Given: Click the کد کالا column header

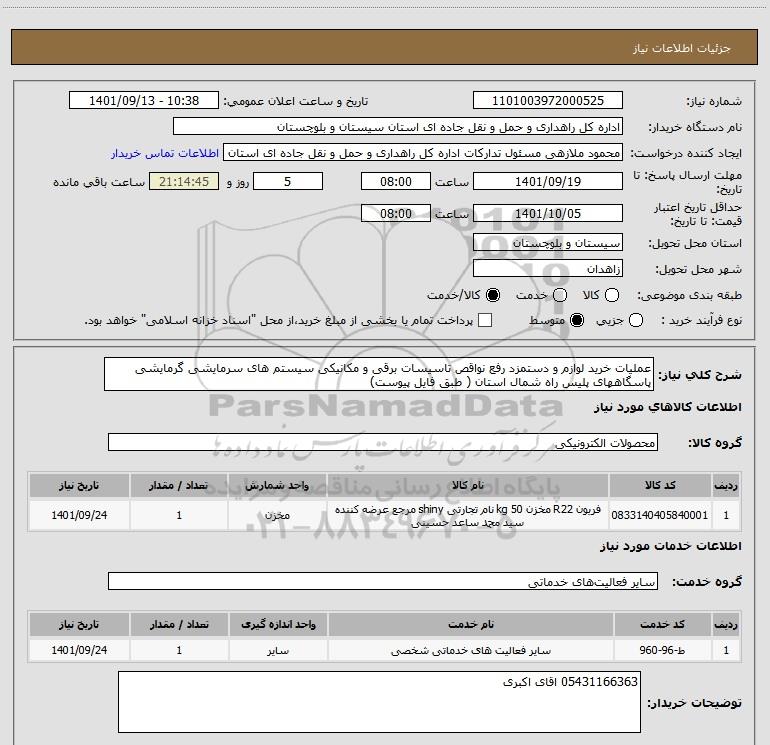Looking at the screenshot, I should point(660,485).
